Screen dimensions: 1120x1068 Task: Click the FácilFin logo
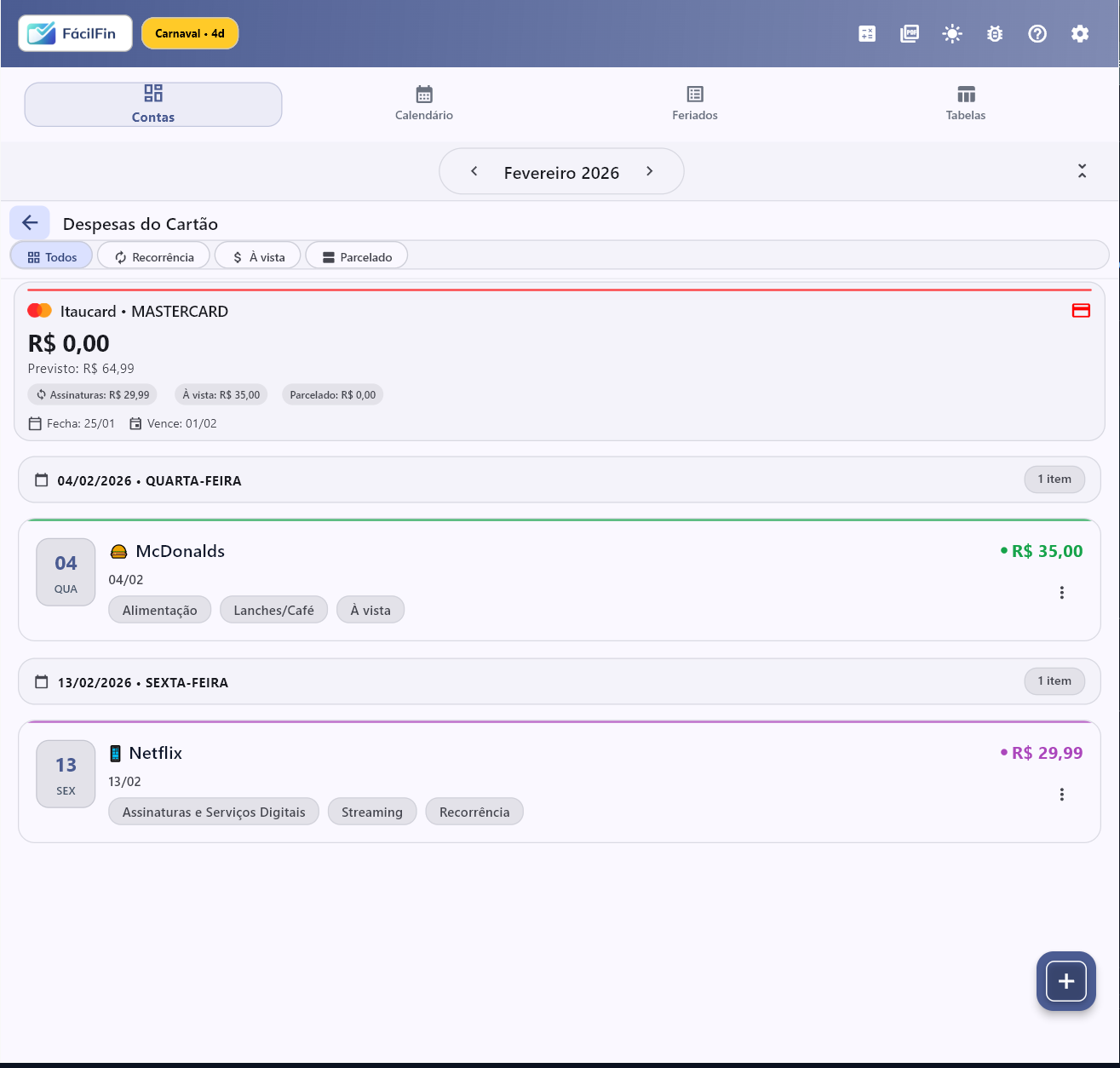pos(74,33)
